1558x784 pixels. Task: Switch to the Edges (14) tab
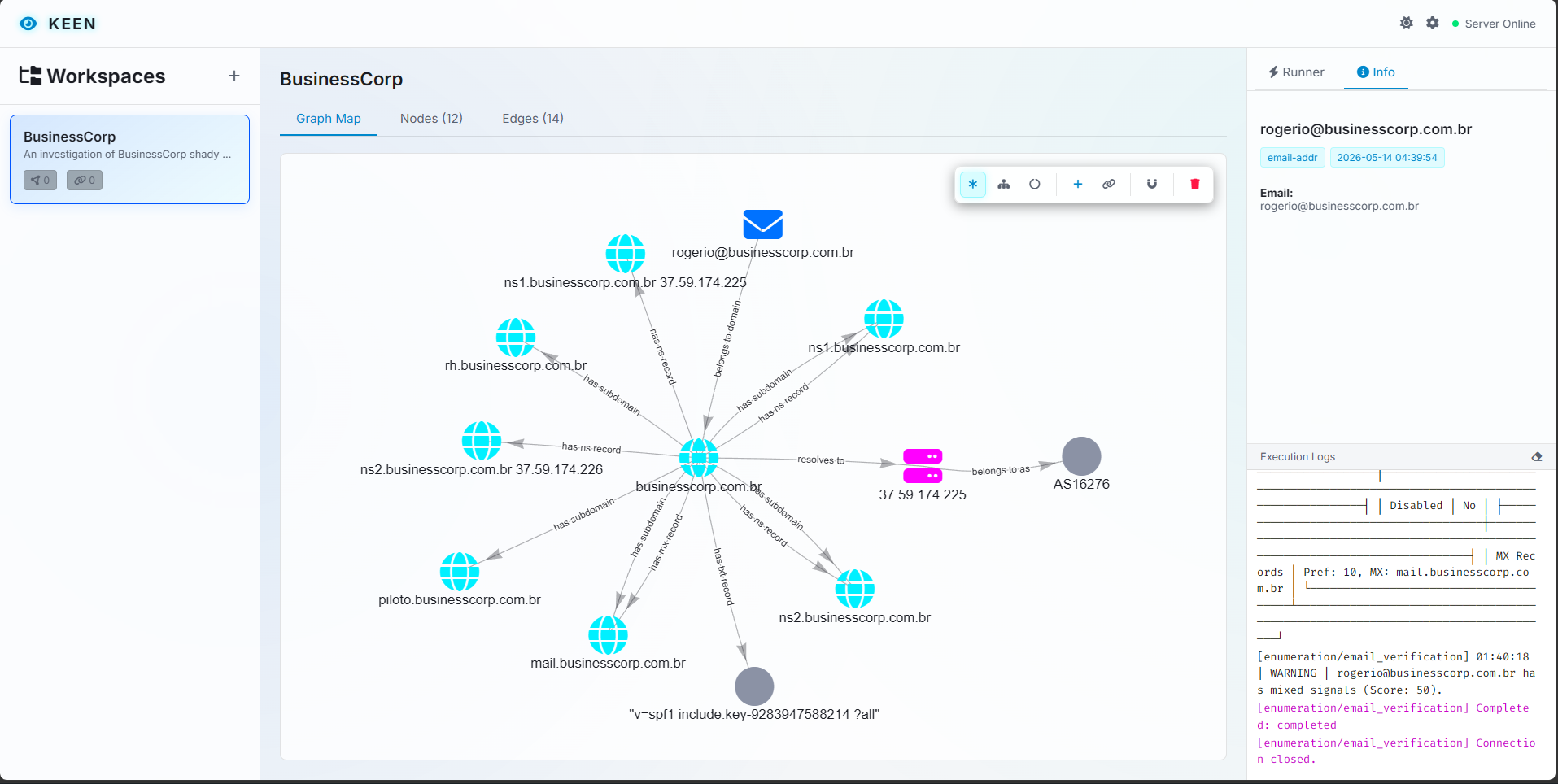(533, 119)
